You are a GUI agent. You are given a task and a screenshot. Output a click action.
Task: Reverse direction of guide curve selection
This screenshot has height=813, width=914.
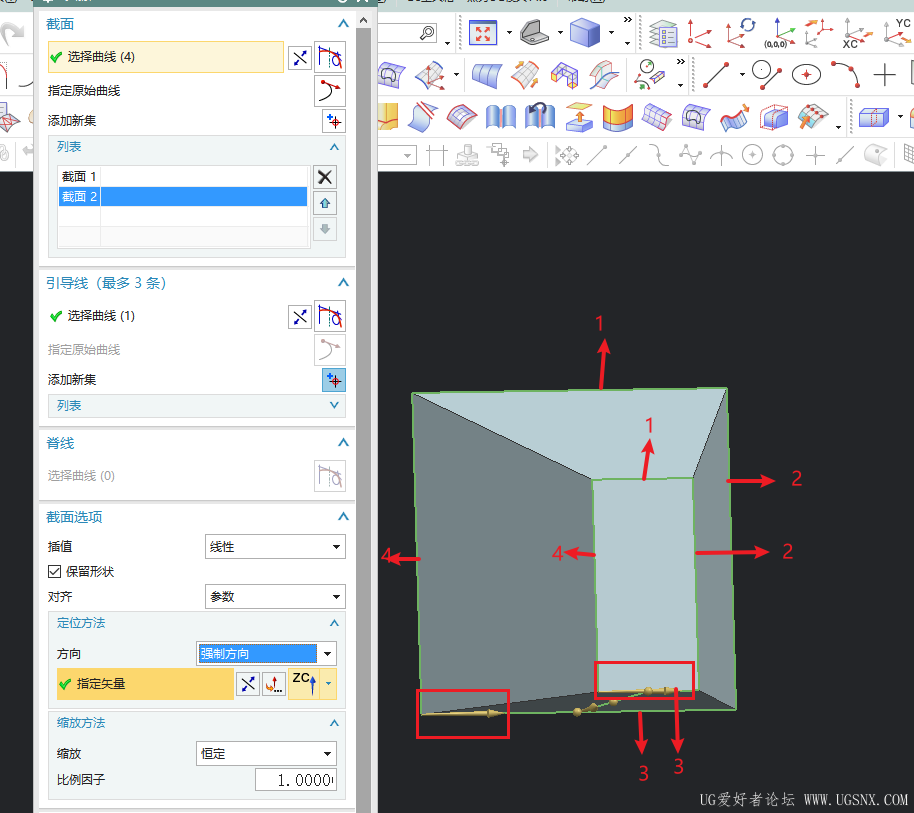point(300,317)
